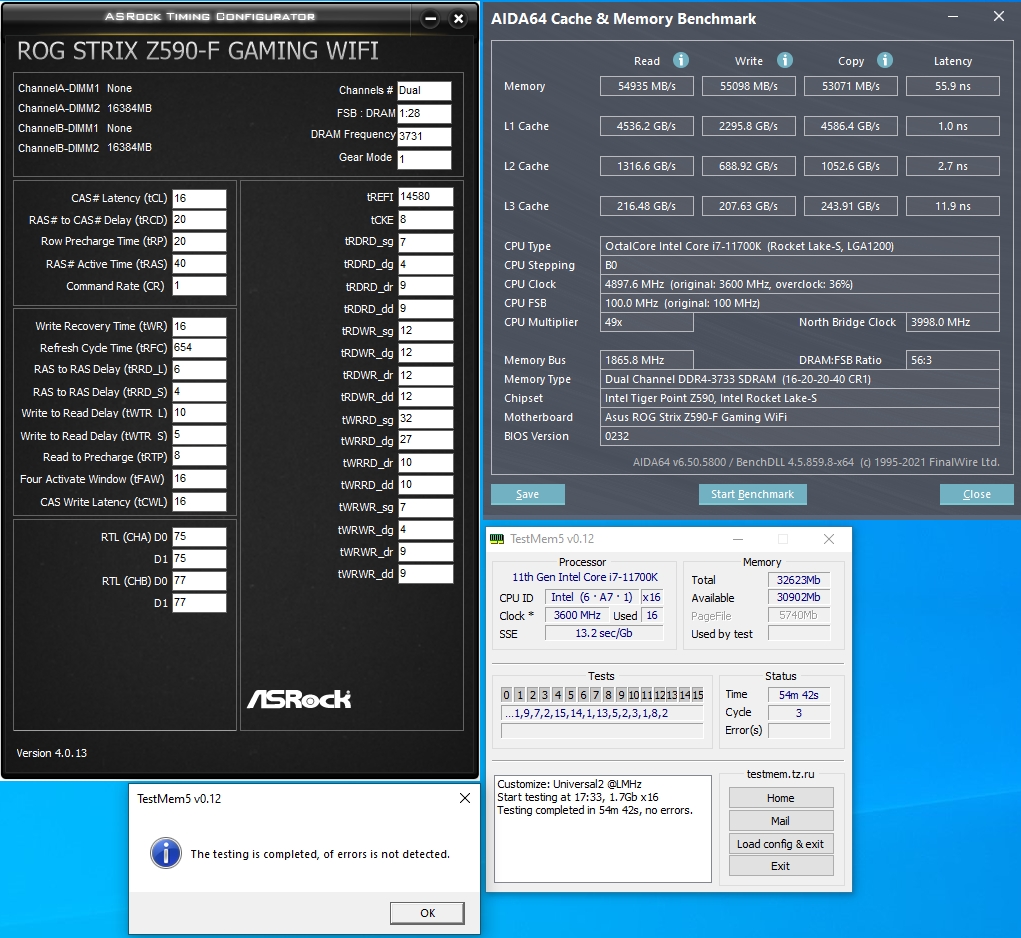
Task: Click the L1 Cache read value 4536.2 GB/s
Action: coord(647,126)
